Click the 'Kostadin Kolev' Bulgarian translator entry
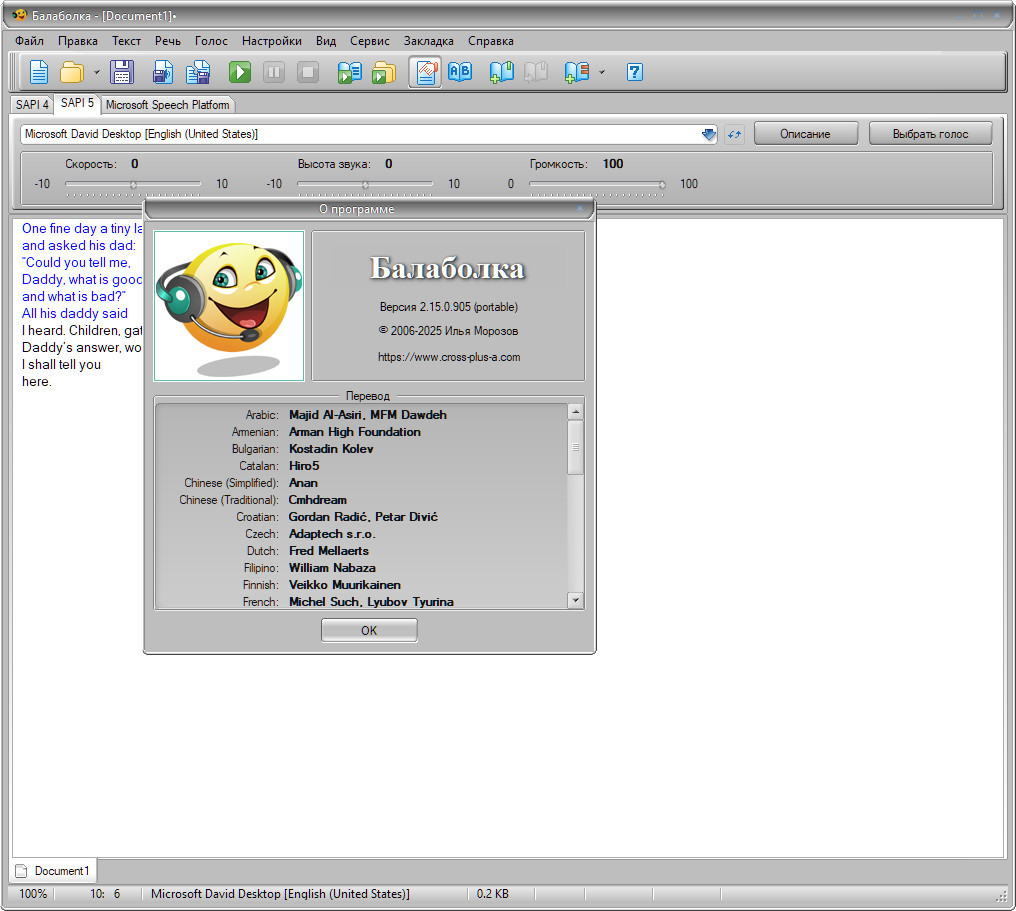The image size is (1016, 911). pos(331,448)
